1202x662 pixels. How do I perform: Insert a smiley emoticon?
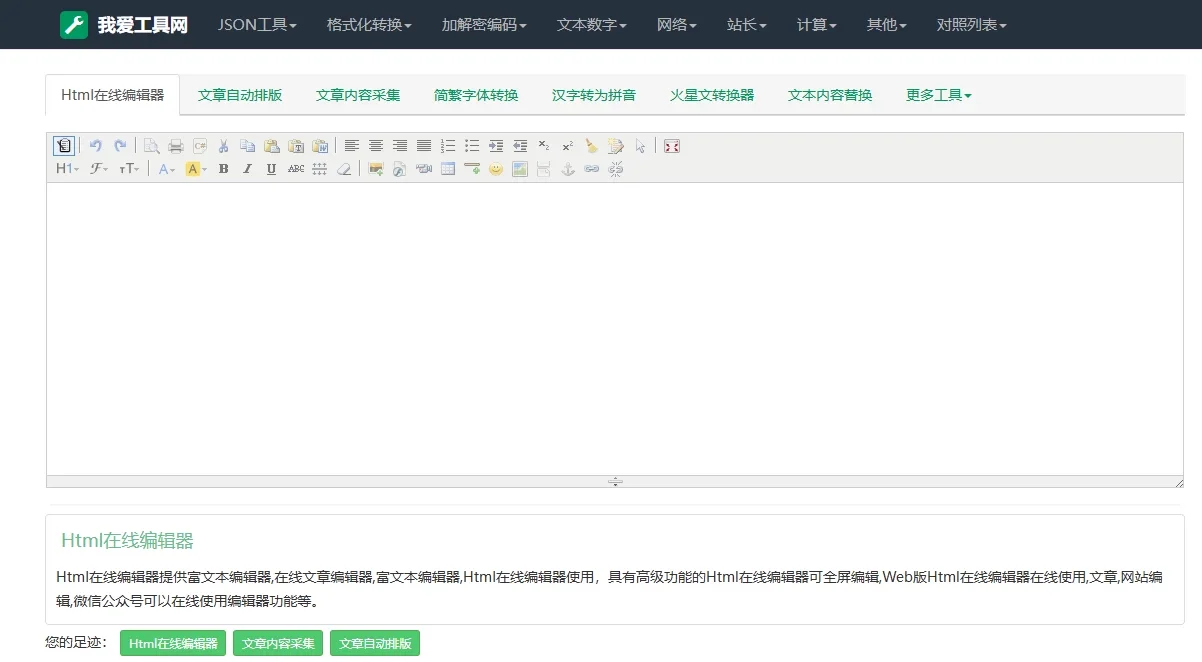(495, 169)
